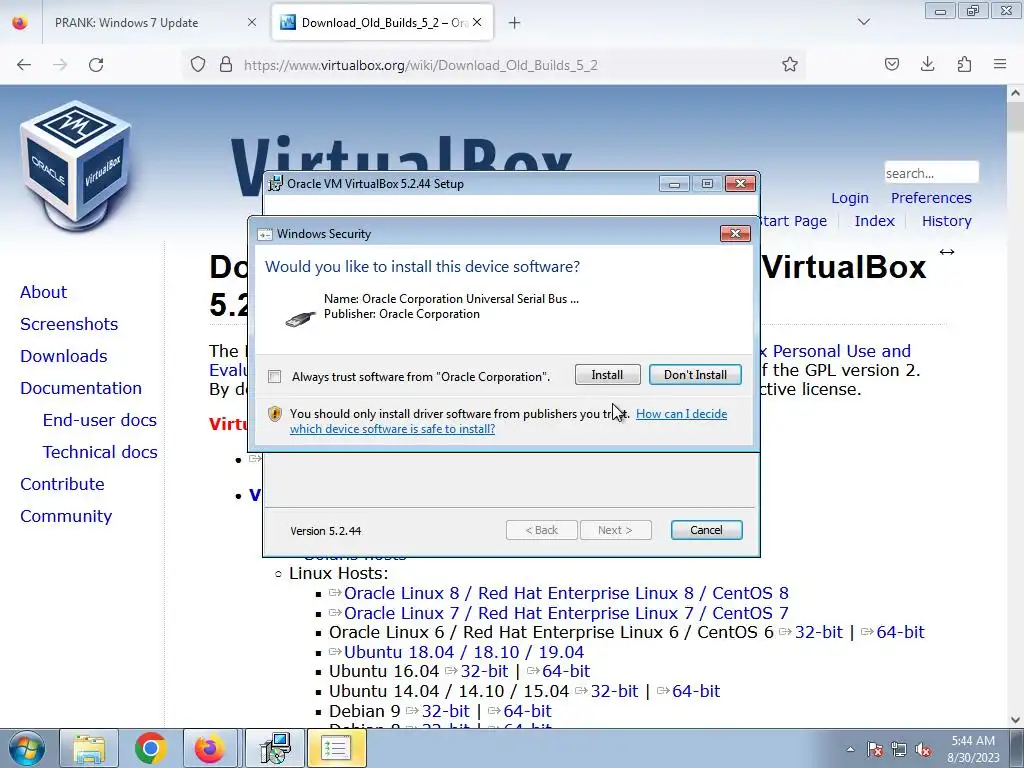Open End-user docs sidebar link

coord(99,420)
